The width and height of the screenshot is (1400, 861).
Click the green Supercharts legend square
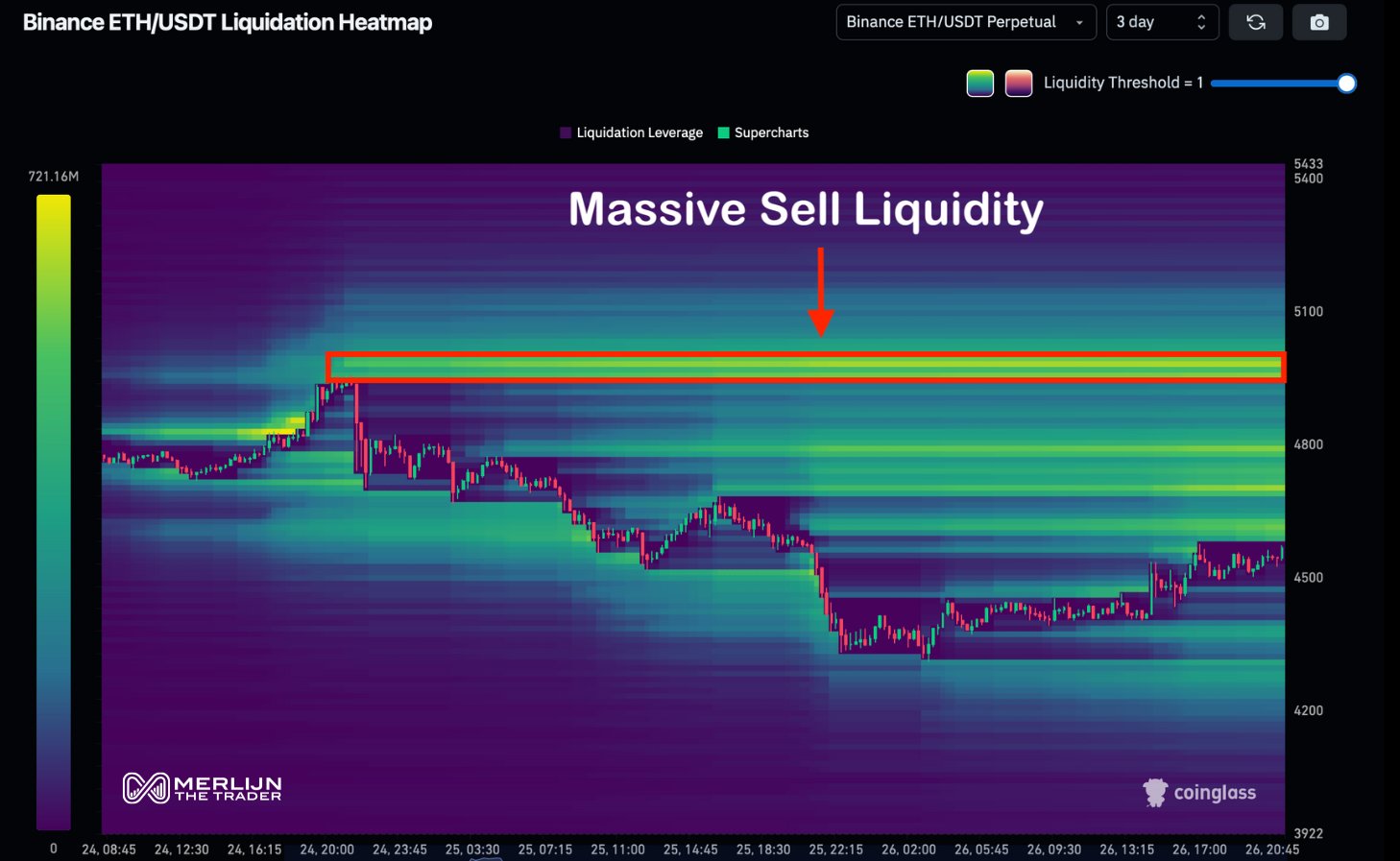tap(724, 132)
